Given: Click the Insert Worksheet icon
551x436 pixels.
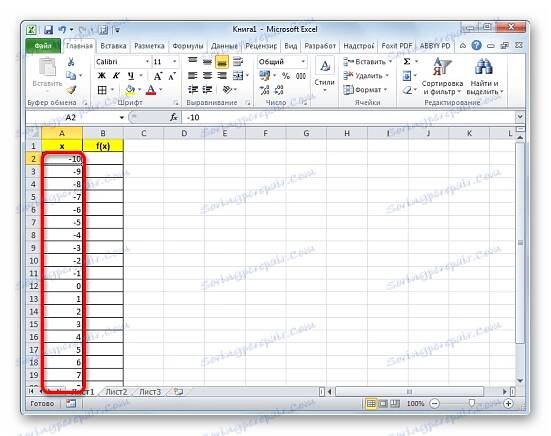Looking at the screenshot, I should (x=179, y=392).
